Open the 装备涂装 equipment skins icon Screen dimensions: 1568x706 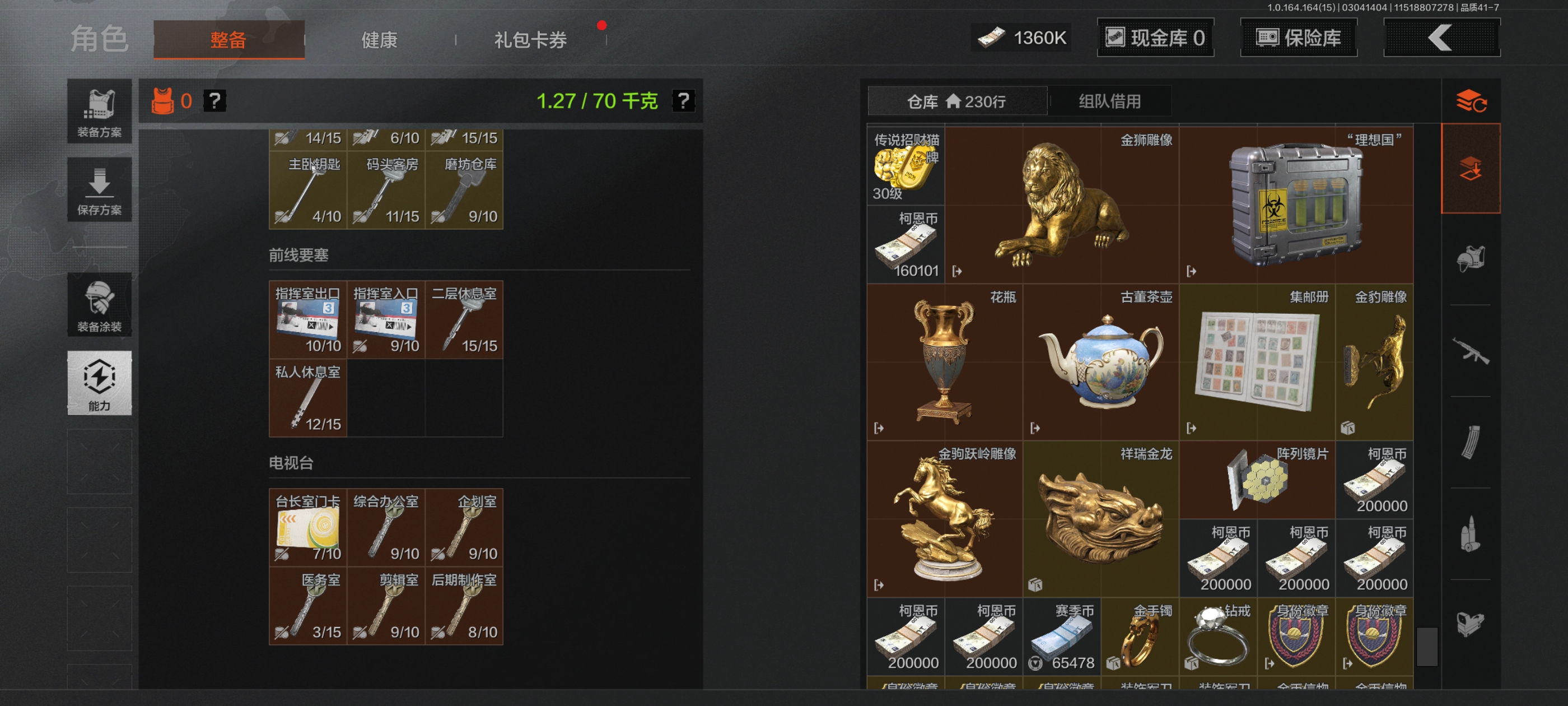99,305
